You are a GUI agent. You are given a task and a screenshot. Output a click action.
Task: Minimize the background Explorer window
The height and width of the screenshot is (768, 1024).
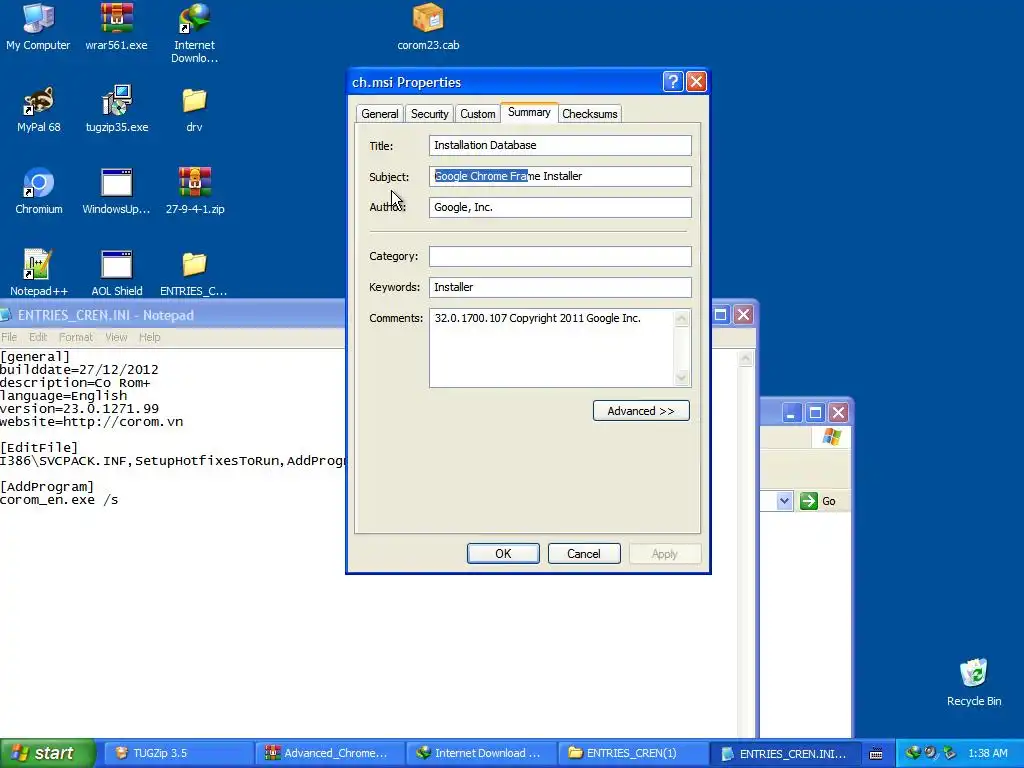click(x=791, y=413)
